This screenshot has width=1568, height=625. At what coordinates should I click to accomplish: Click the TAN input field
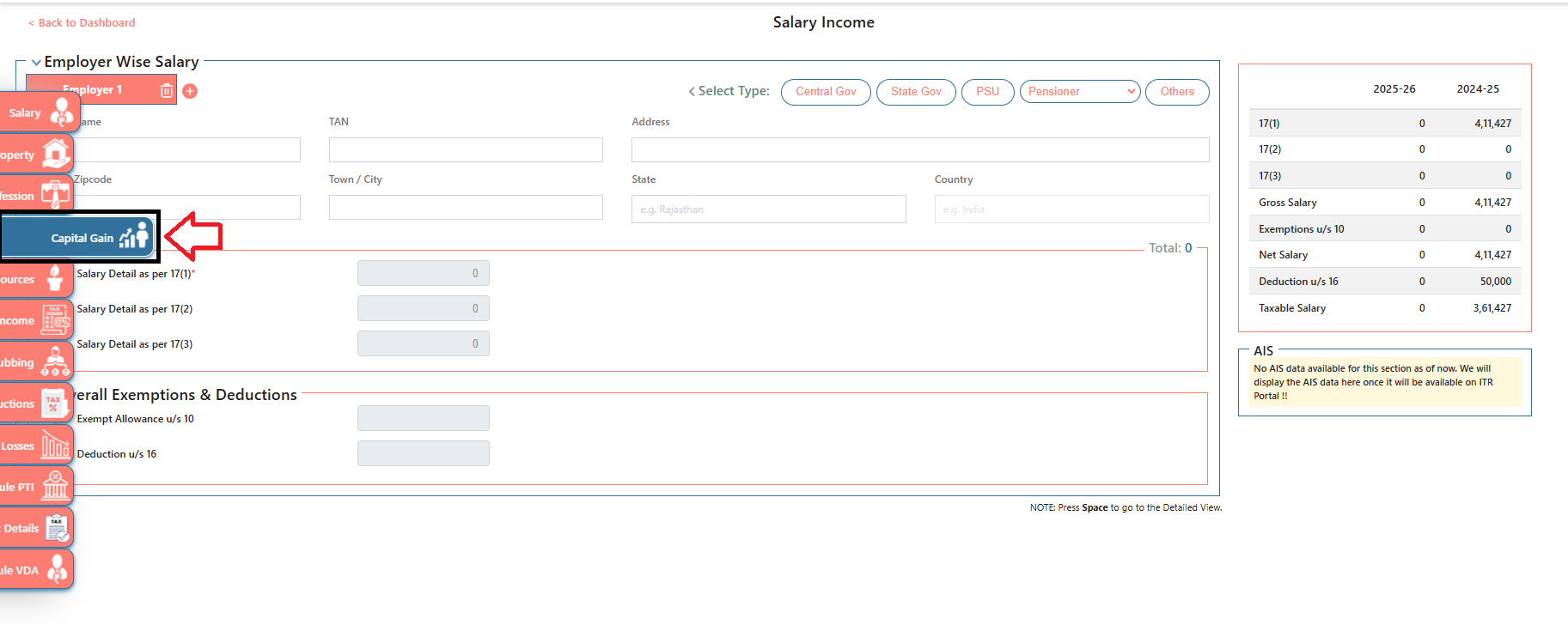[x=466, y=150]
